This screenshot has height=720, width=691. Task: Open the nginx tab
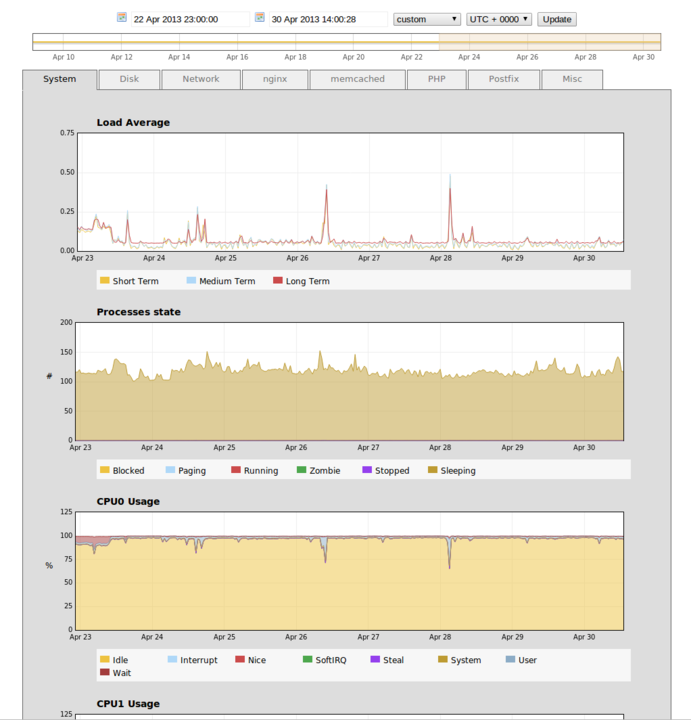[275, 79]
